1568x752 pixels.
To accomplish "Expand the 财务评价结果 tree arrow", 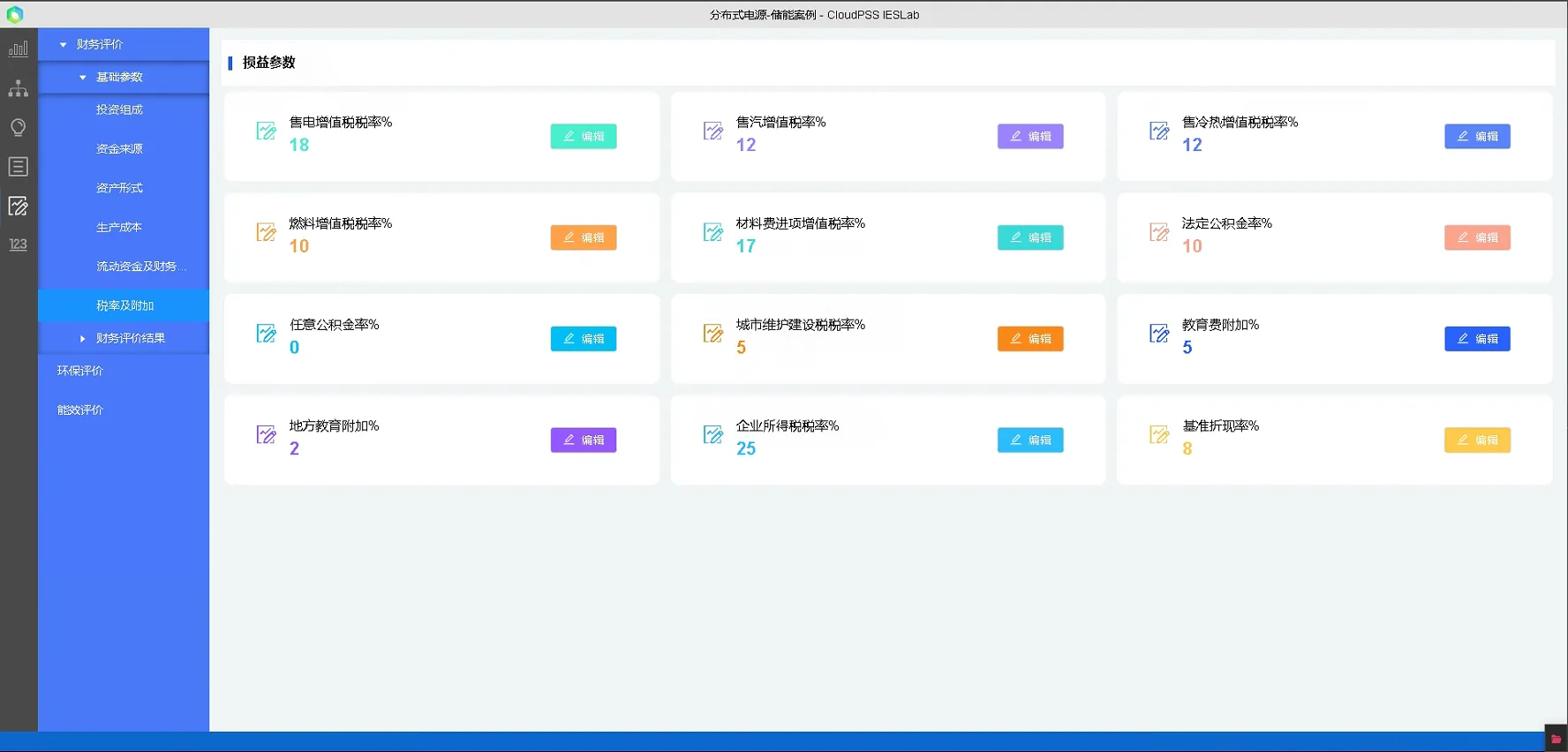I will pos(83,338).
